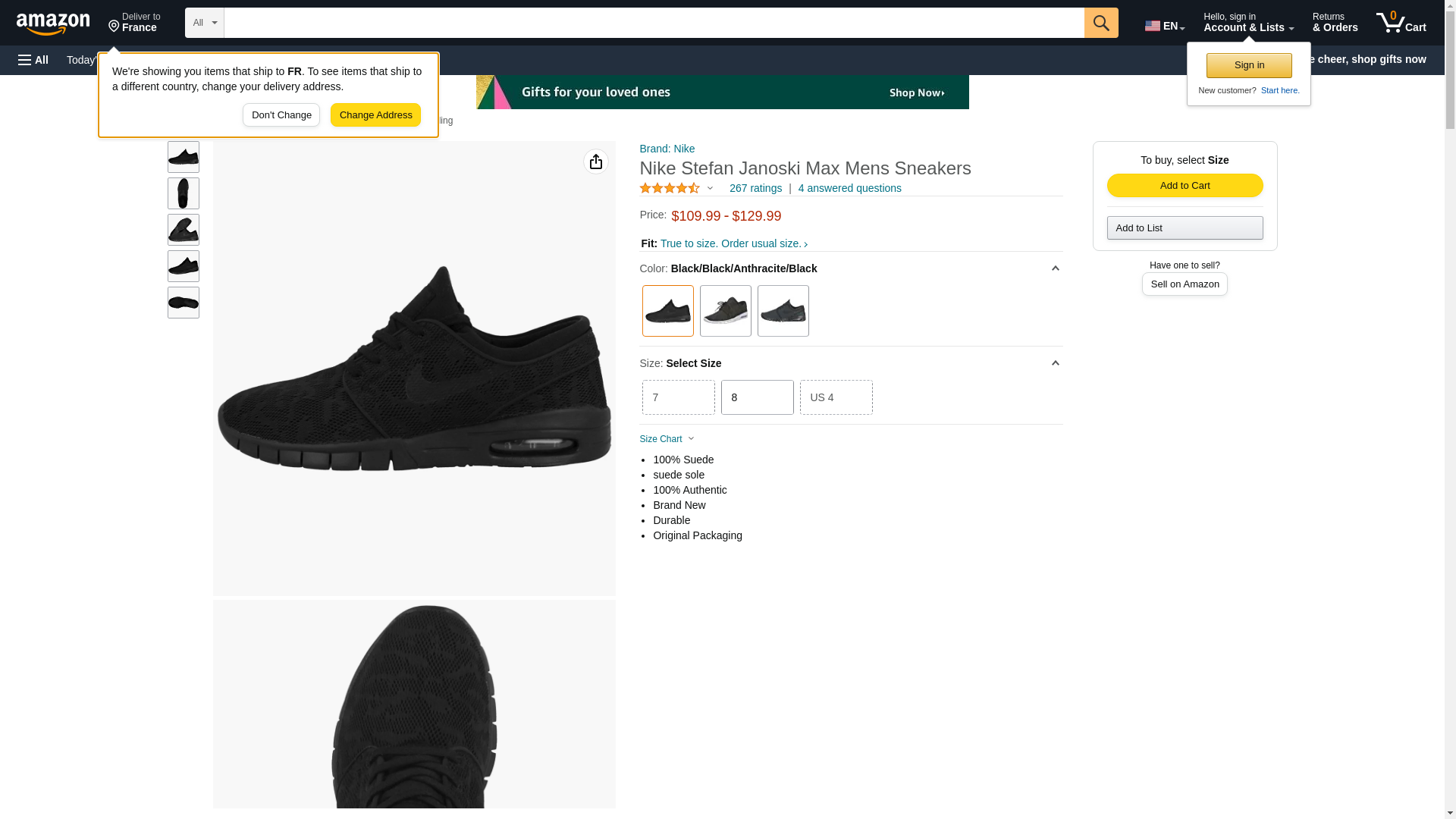The image size is (1456, 819).
Task: Expand the Size Chart
Action: (x=667, y=439)
